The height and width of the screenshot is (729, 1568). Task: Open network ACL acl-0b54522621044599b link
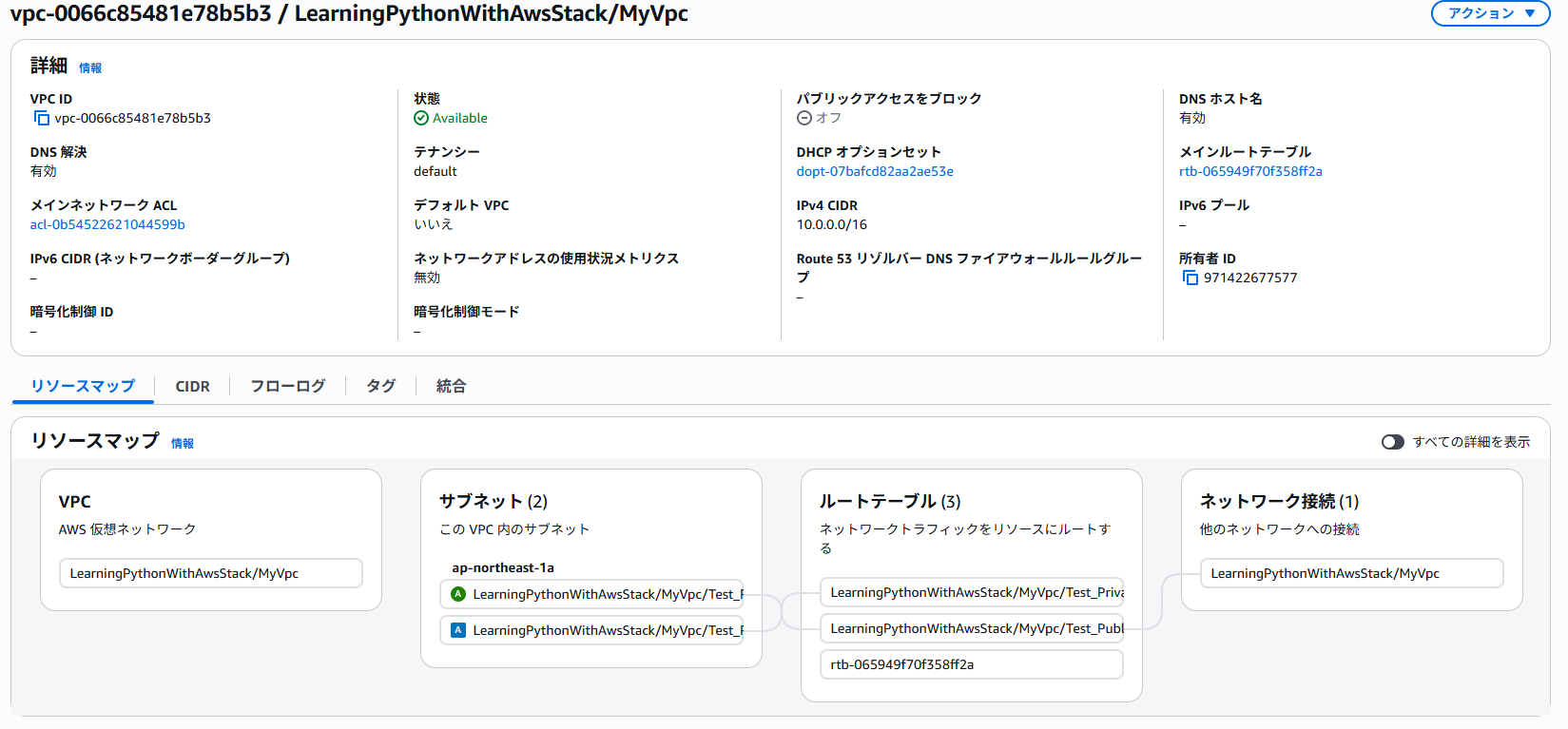pyautogui.click(x=107, y=224)
